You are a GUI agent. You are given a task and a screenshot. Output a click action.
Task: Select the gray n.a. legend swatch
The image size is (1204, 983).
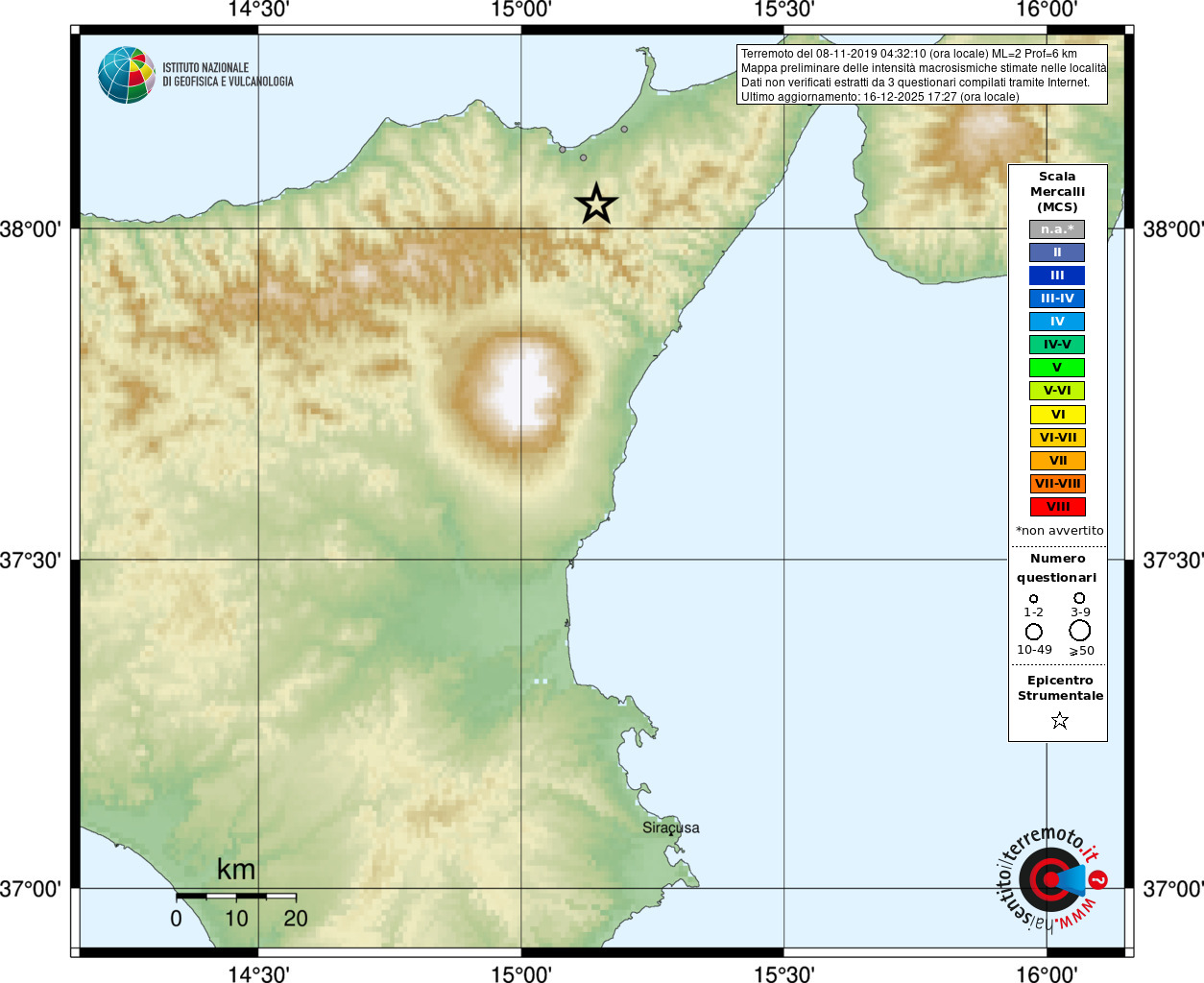[x=1057, y=229]
